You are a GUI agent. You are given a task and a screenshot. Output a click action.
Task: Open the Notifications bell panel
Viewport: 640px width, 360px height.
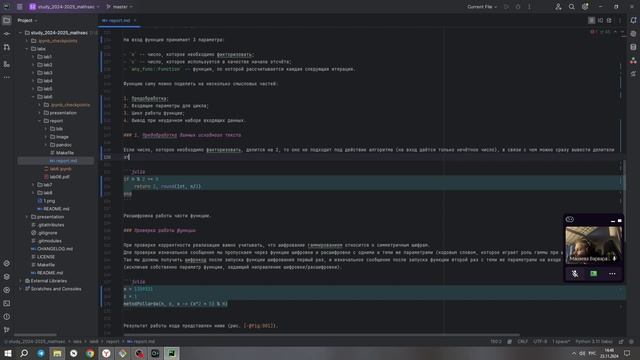click(633, 20)
